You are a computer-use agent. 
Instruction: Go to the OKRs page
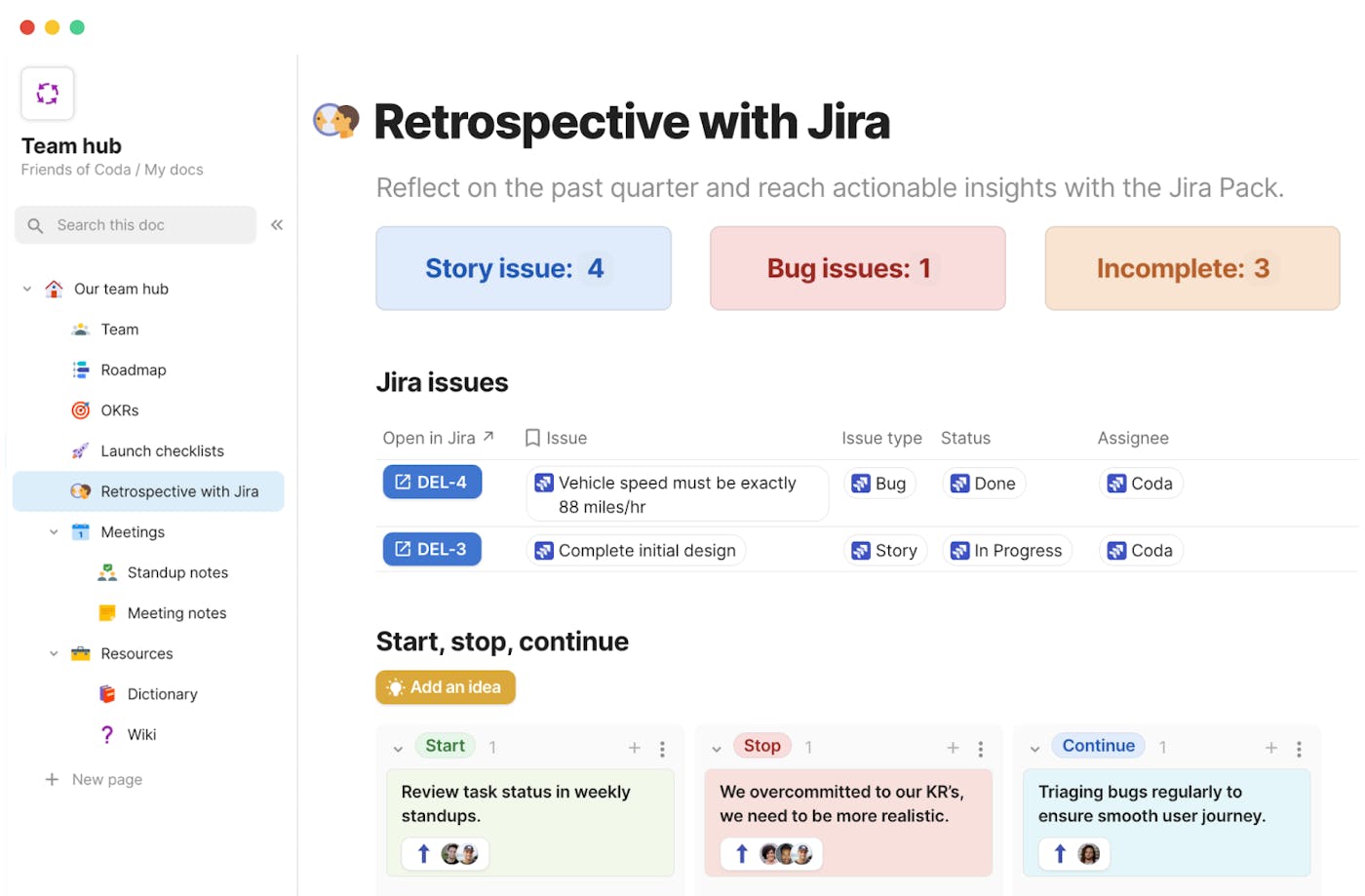coord(120,410)
